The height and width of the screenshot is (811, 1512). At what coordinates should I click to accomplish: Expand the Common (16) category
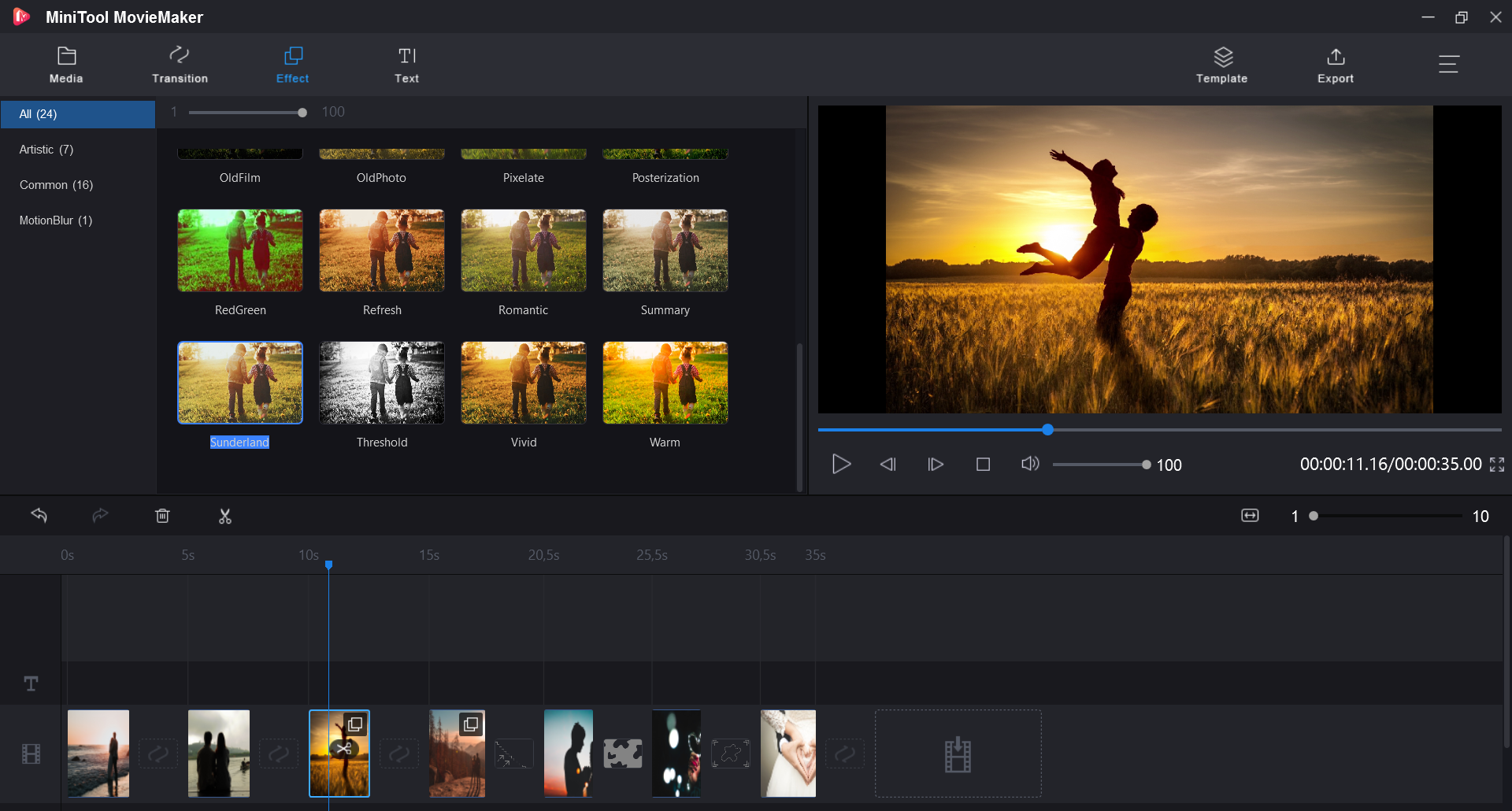56,184
